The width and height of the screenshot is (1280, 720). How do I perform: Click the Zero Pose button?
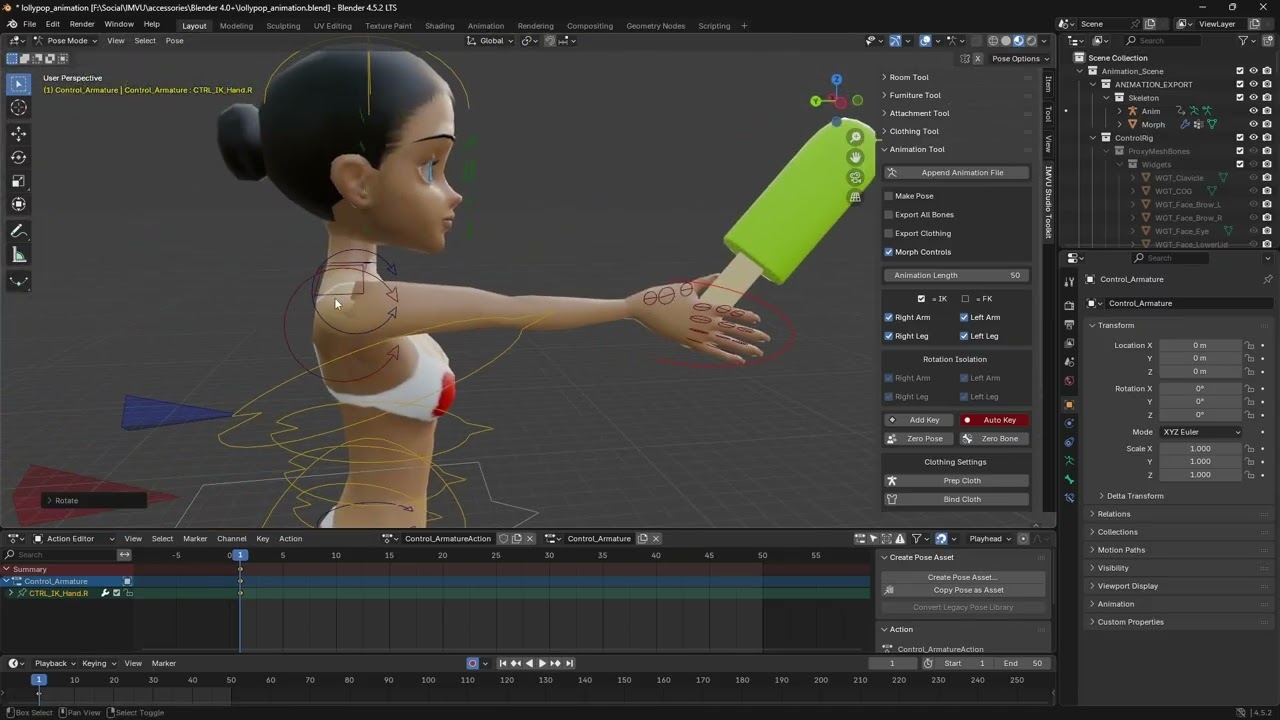tap(920, 439)
